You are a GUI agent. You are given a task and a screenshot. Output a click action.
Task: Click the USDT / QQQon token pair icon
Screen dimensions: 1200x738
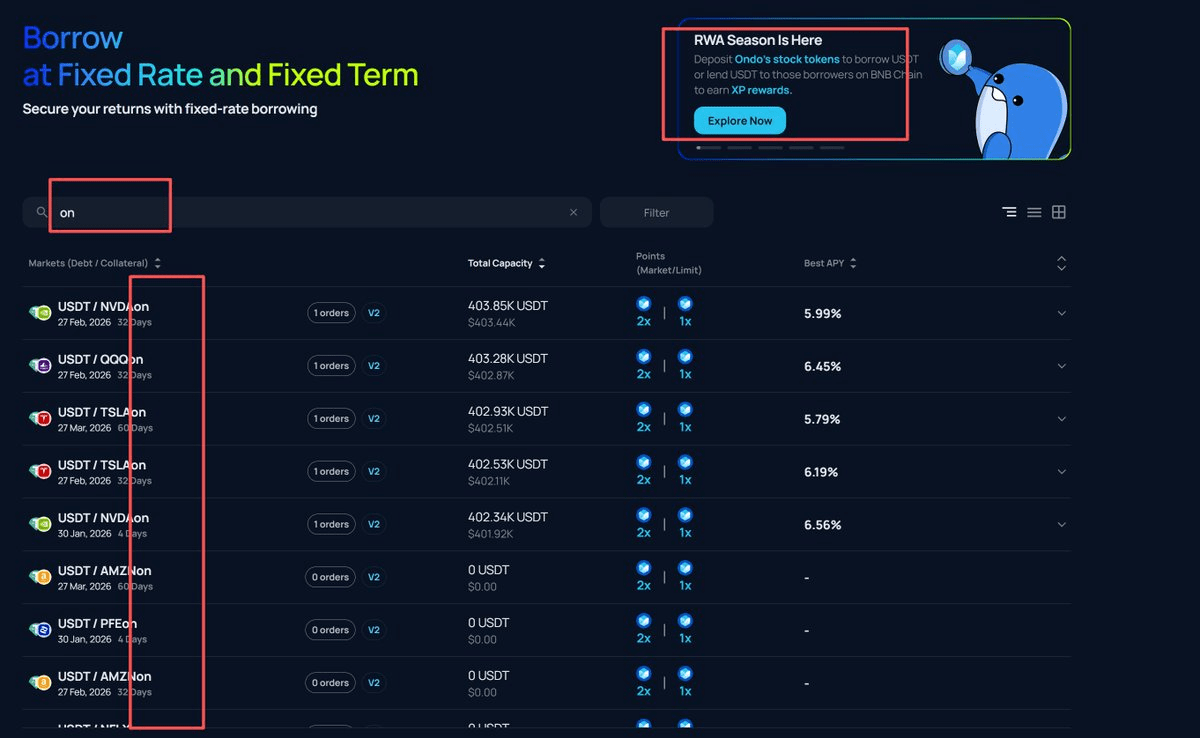point(40,366)
